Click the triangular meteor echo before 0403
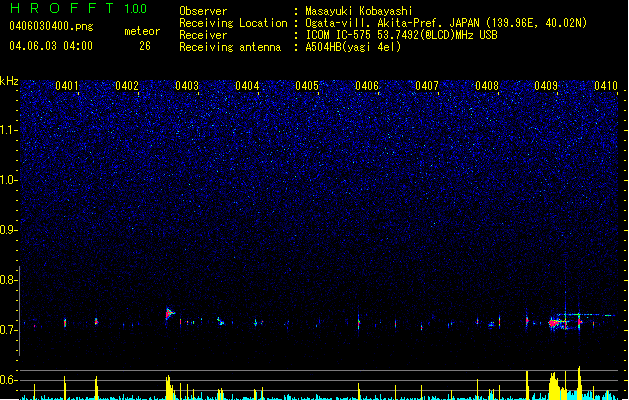629x400 pixels. tap(170, 313)
